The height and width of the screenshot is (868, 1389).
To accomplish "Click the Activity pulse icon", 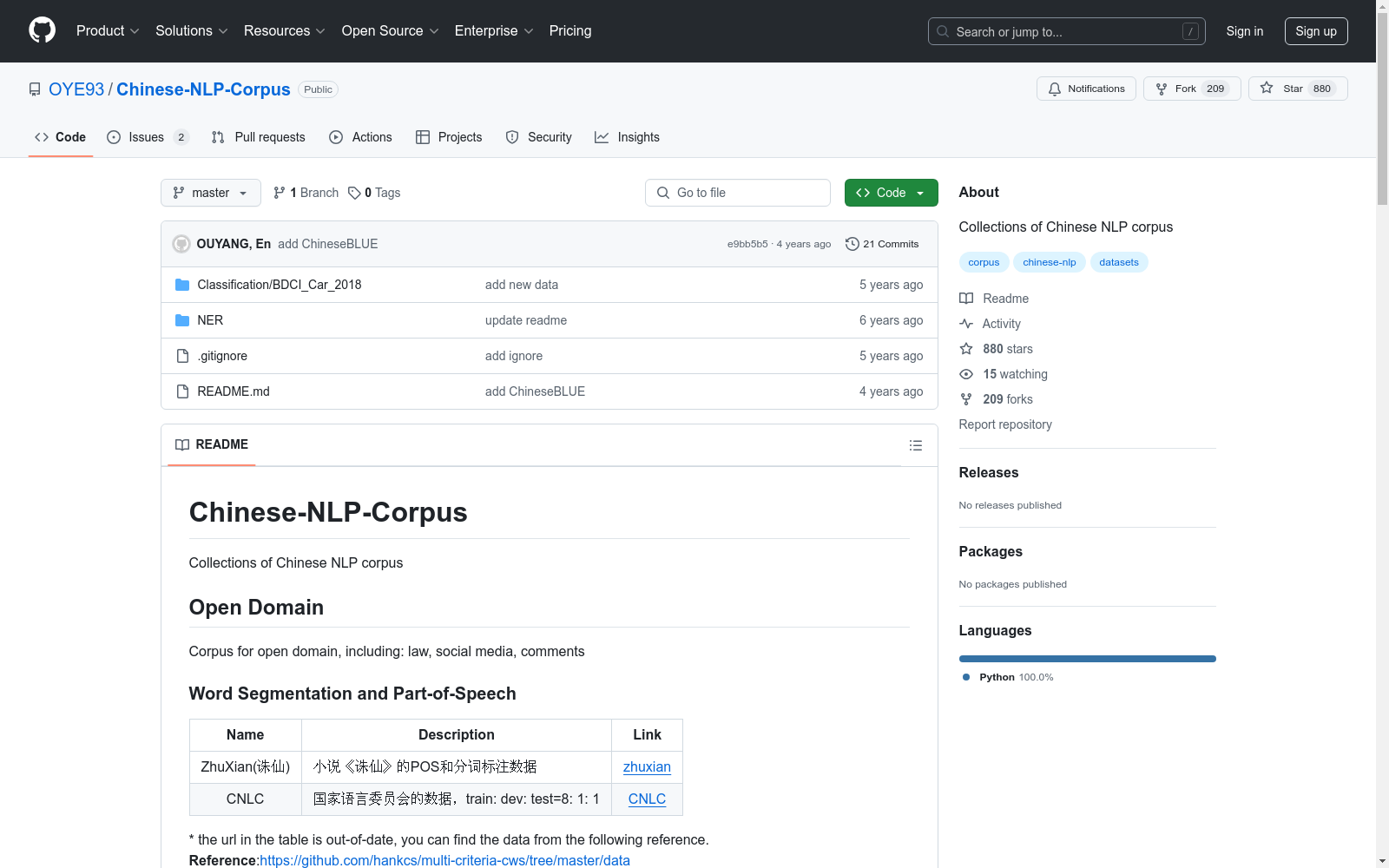I will click(x=966, y=324).
